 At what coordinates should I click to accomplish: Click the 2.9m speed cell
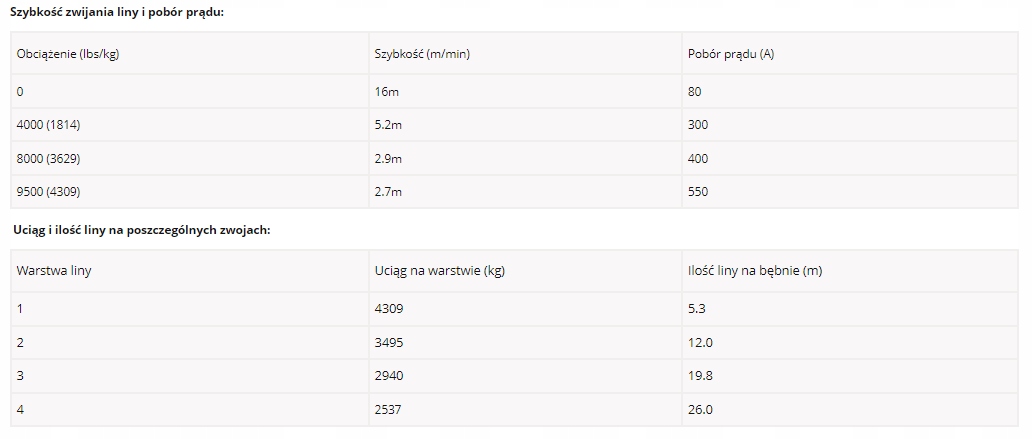[388, 159]
